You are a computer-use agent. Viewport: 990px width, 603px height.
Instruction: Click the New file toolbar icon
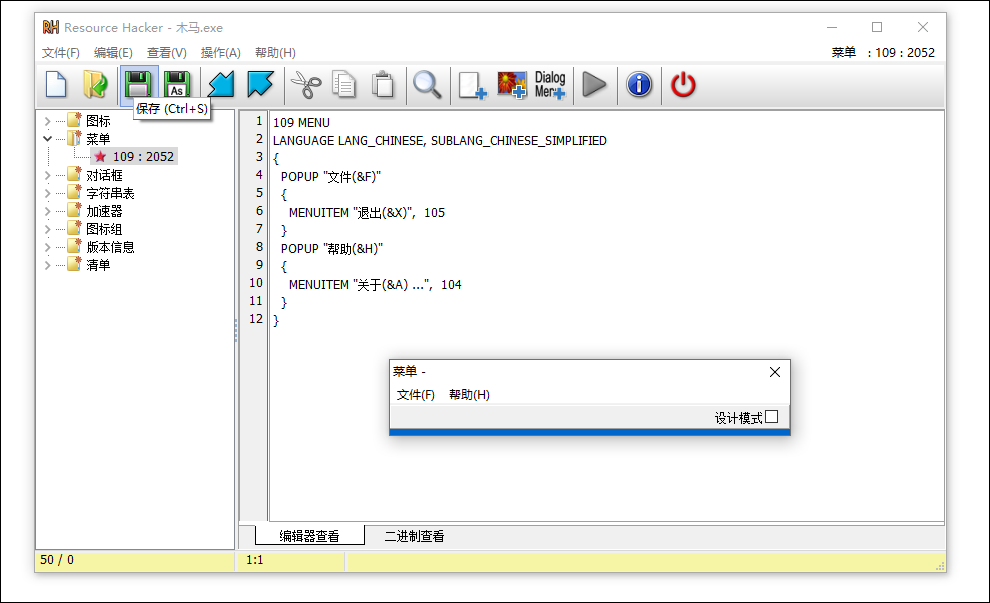tap(56, 85)
